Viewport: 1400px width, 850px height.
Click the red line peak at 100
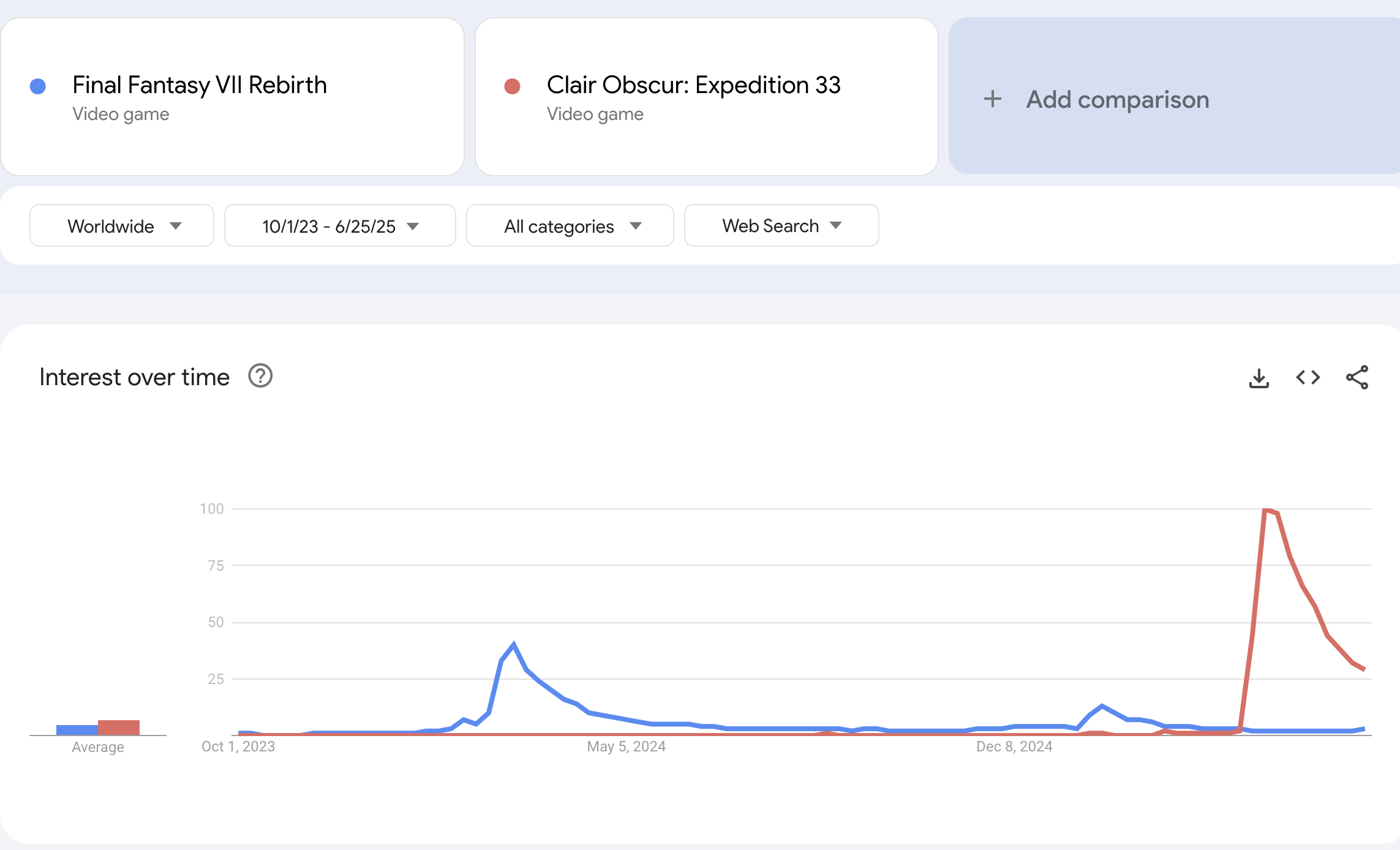pos(1266,510)
